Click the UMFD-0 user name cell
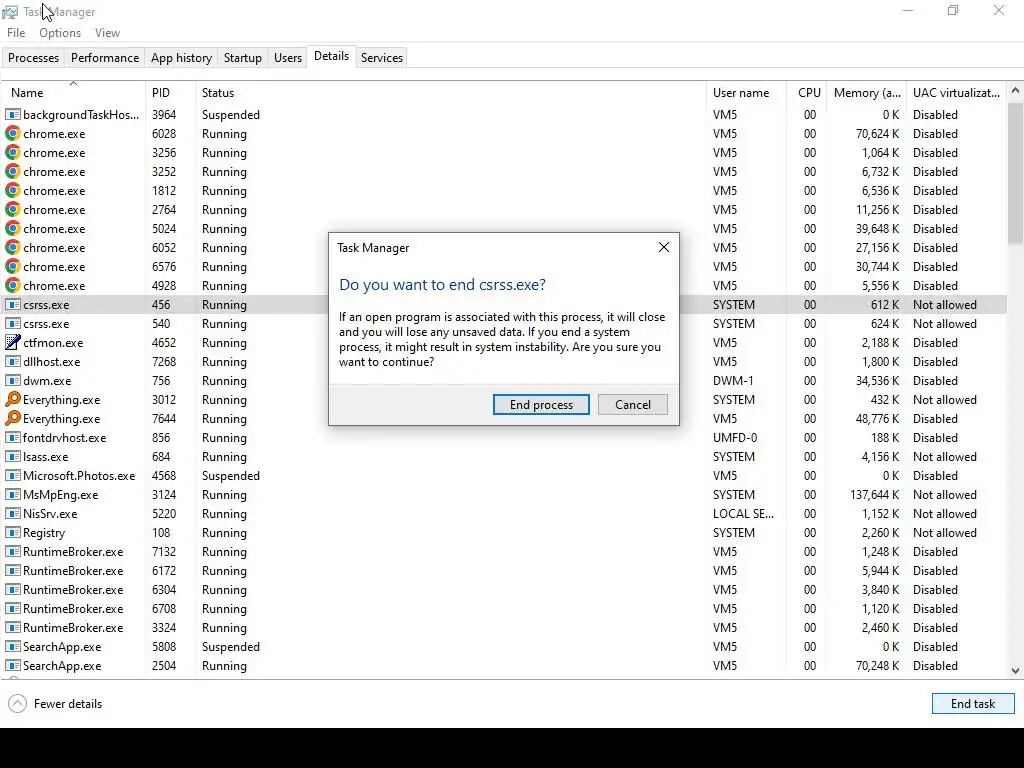 pos(735,438)
